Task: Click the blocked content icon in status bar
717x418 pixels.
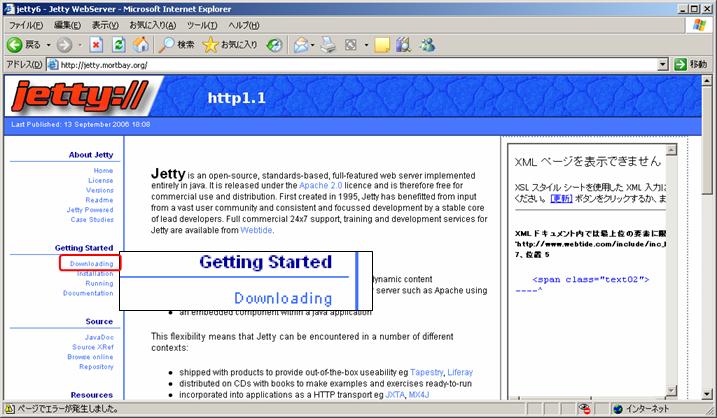Action: 583,408
